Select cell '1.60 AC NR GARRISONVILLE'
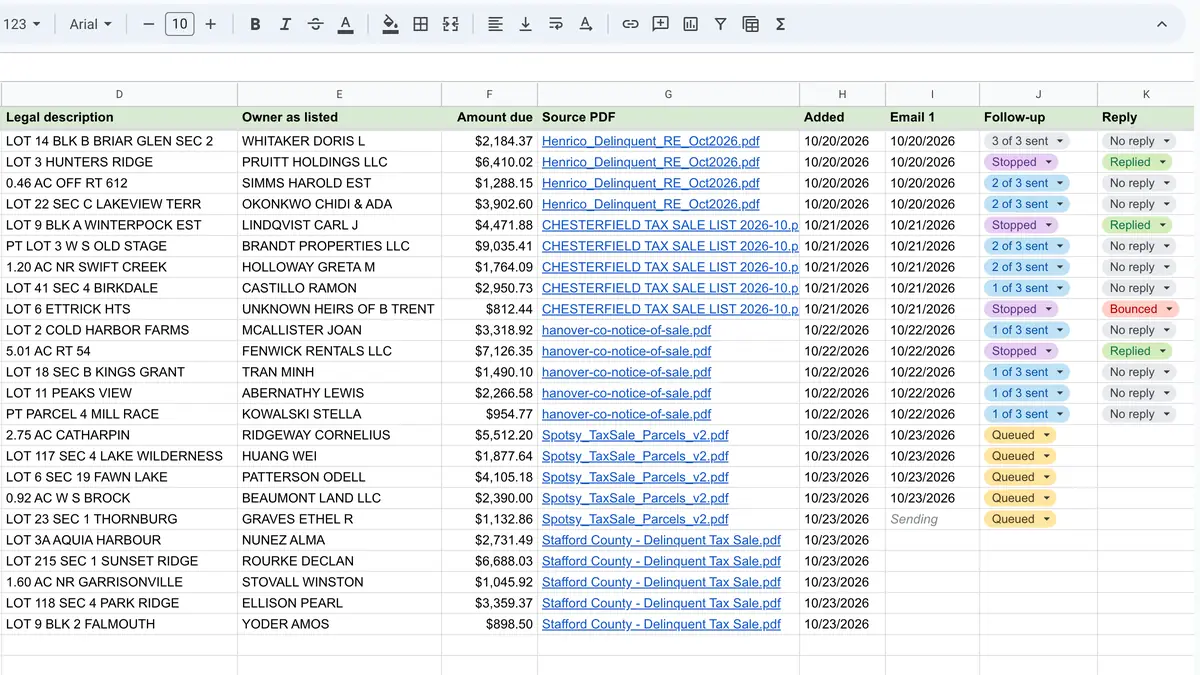 coord(119,582)
